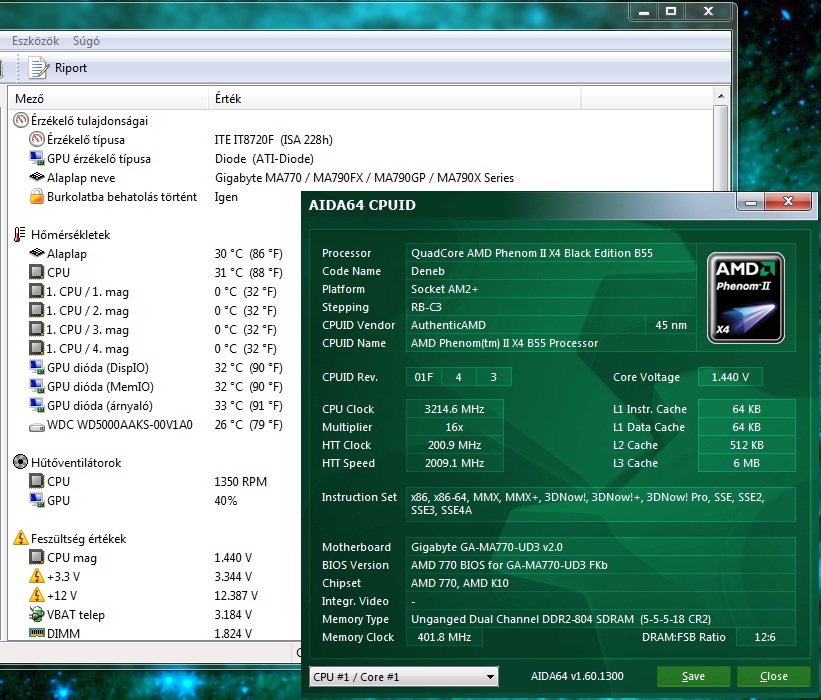Click the ITE IT8720F (ISA 228h) value
This screenshot has height=700, width=821.
click(273, 140)
